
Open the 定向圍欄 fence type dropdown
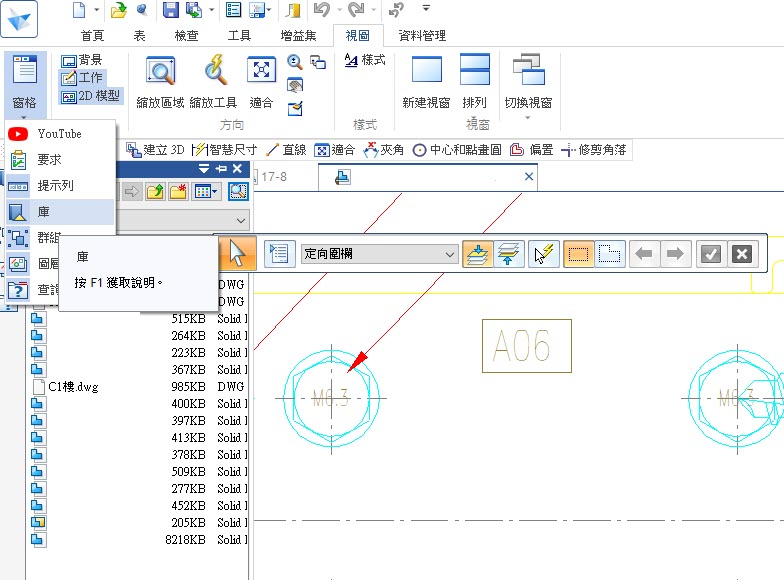pyautogui.click(x=380, y=254)
